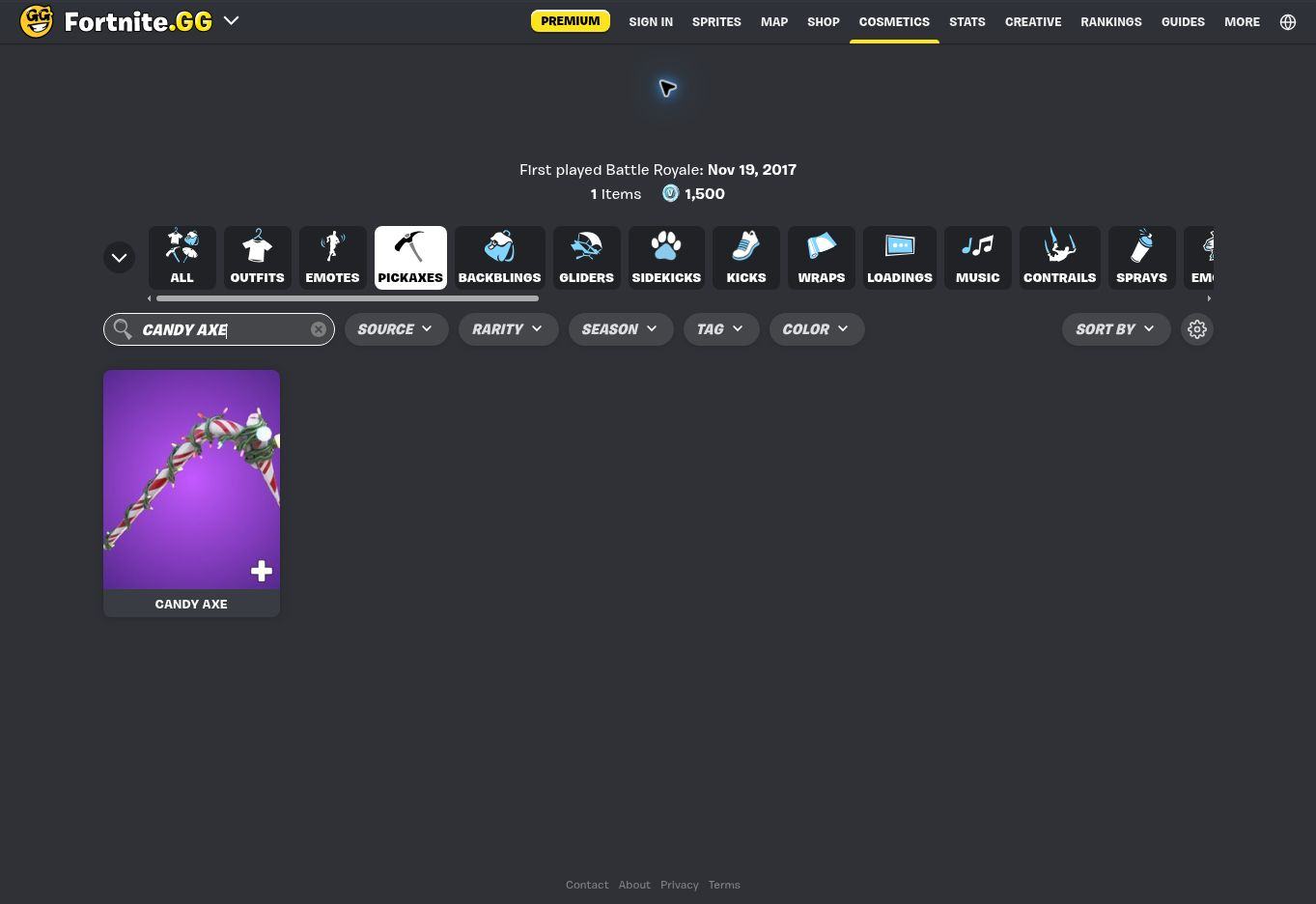The image size is (1316, 904).
Task: Go to the Shop menu item
Action: (824, 22)
